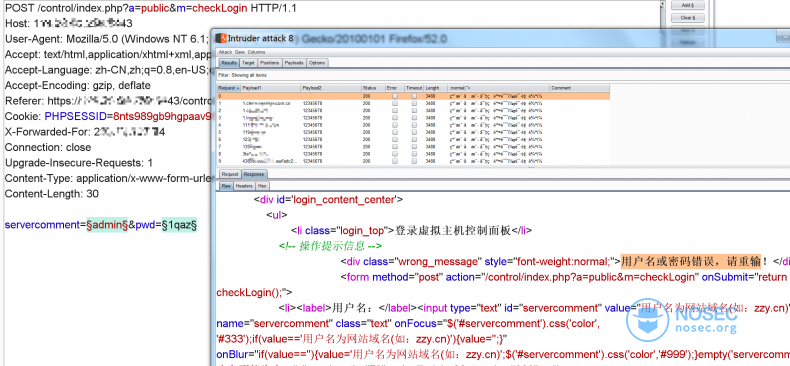Viewport: 790px width, 366px height.
Task: Open the Columns menu
Action: click(256, 52)
